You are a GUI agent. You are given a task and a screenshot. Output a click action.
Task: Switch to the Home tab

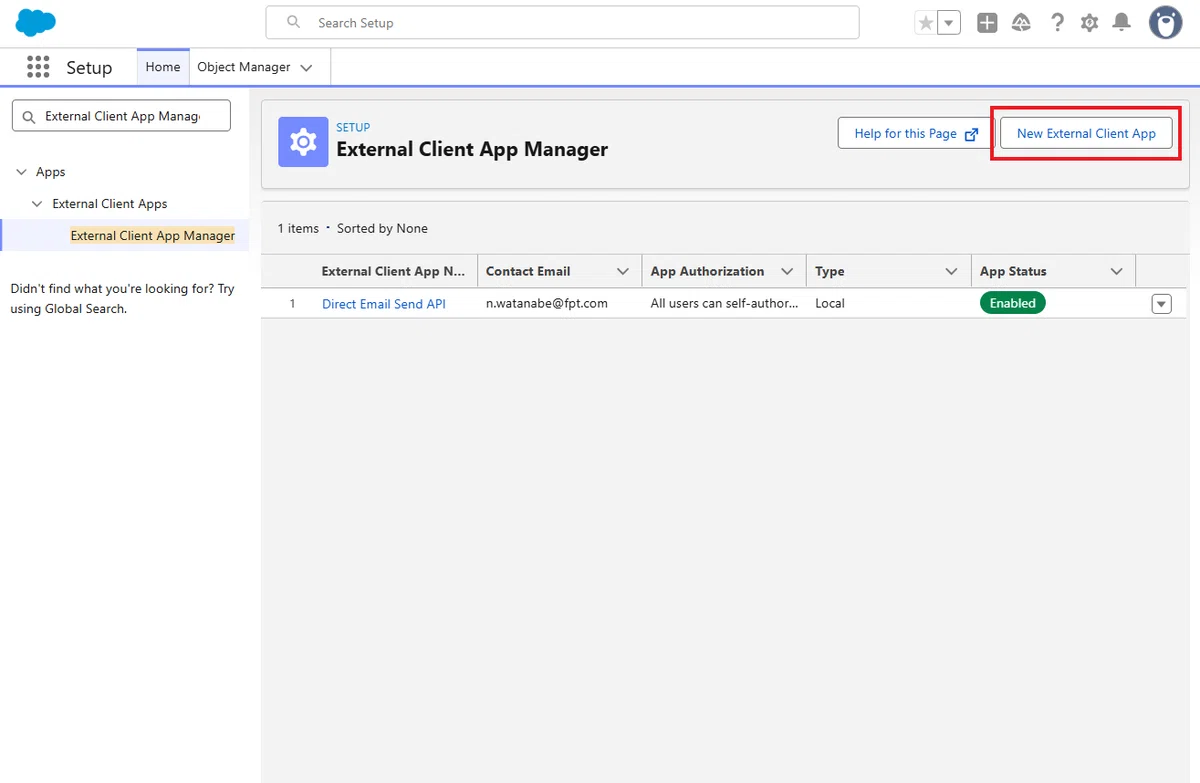[x=163, y=67]
